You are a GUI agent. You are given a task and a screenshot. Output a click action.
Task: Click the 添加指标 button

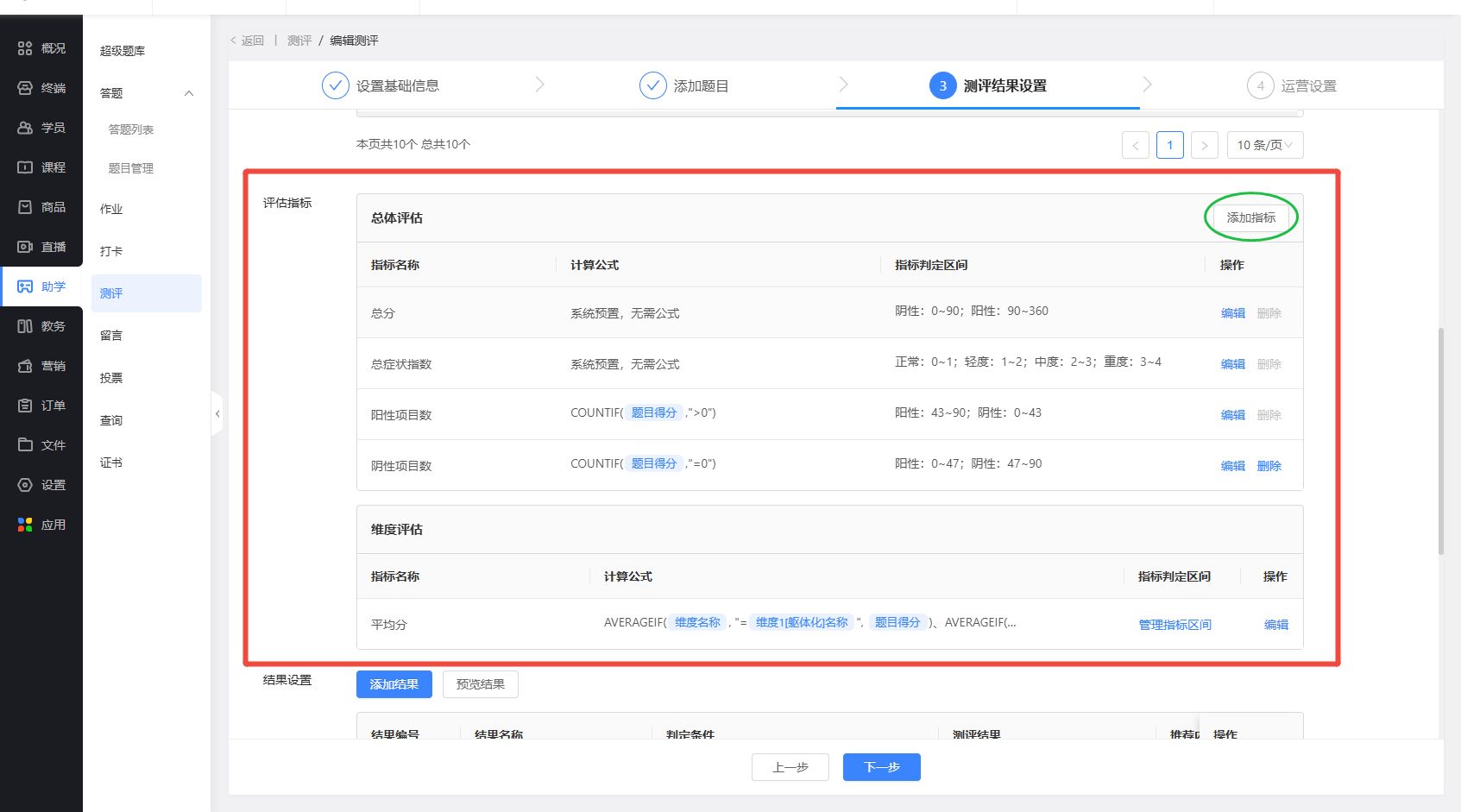[x=1250, y=217]
